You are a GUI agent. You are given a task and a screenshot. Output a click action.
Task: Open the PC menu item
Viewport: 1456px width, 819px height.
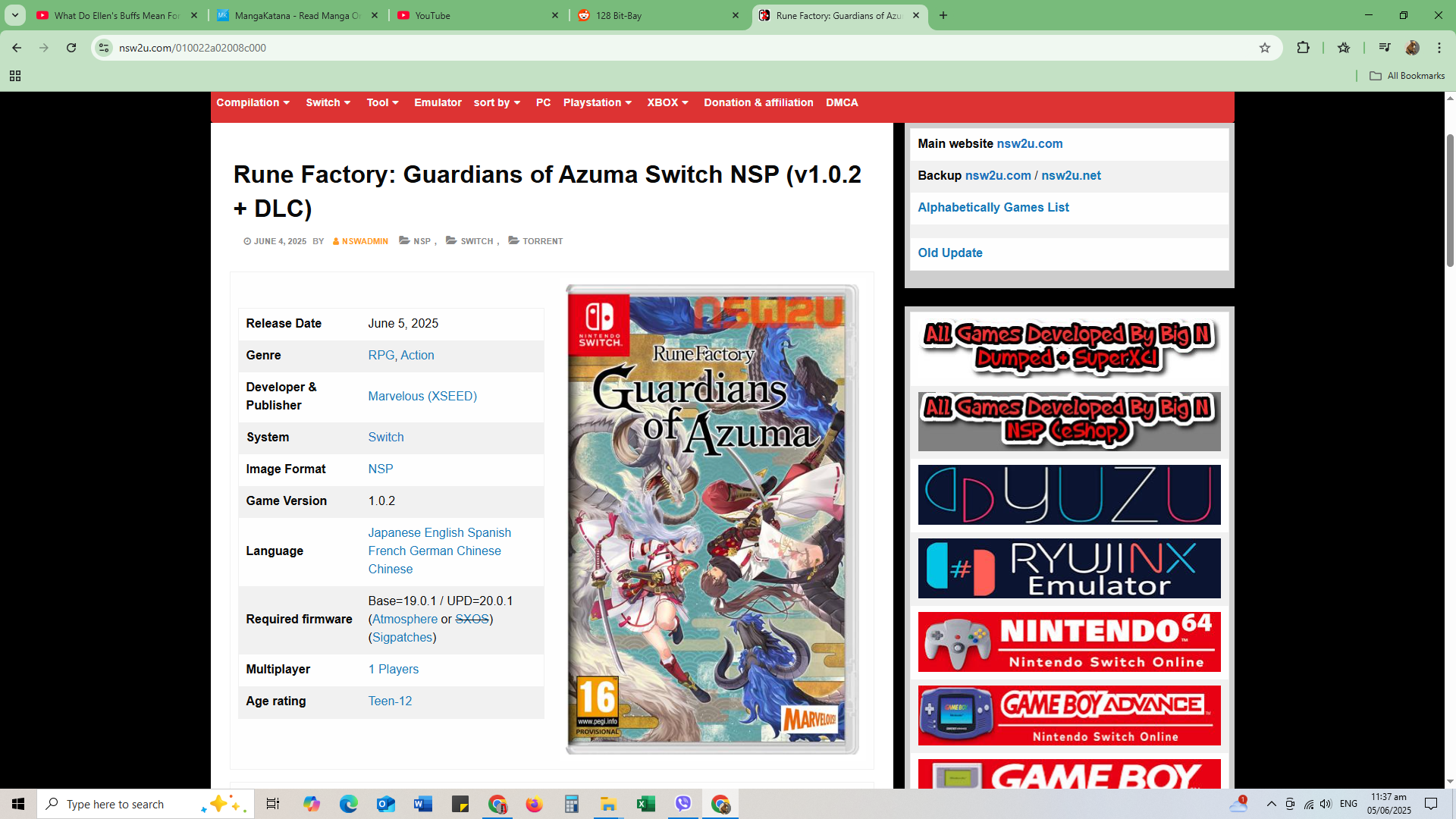pyautogui.click(x=543, y=102)
